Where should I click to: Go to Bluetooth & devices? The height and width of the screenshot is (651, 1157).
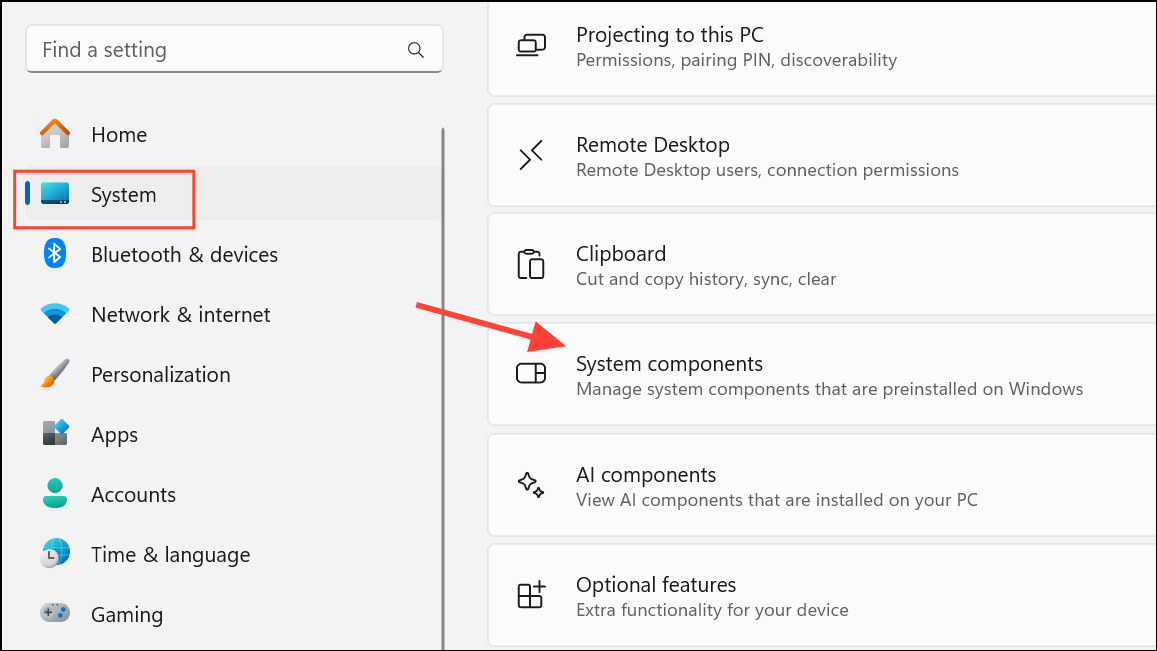234,255
